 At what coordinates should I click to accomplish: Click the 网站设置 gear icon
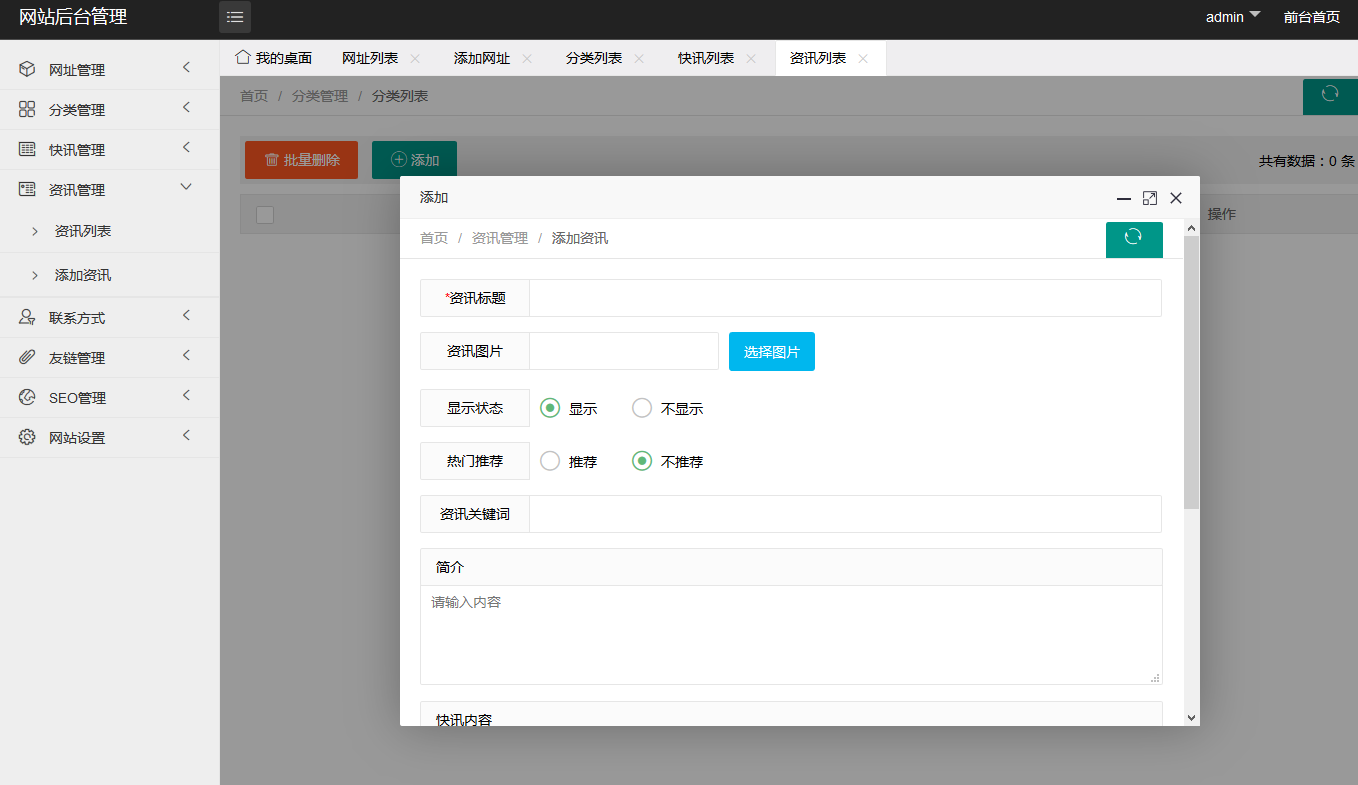tap(27, 437)
